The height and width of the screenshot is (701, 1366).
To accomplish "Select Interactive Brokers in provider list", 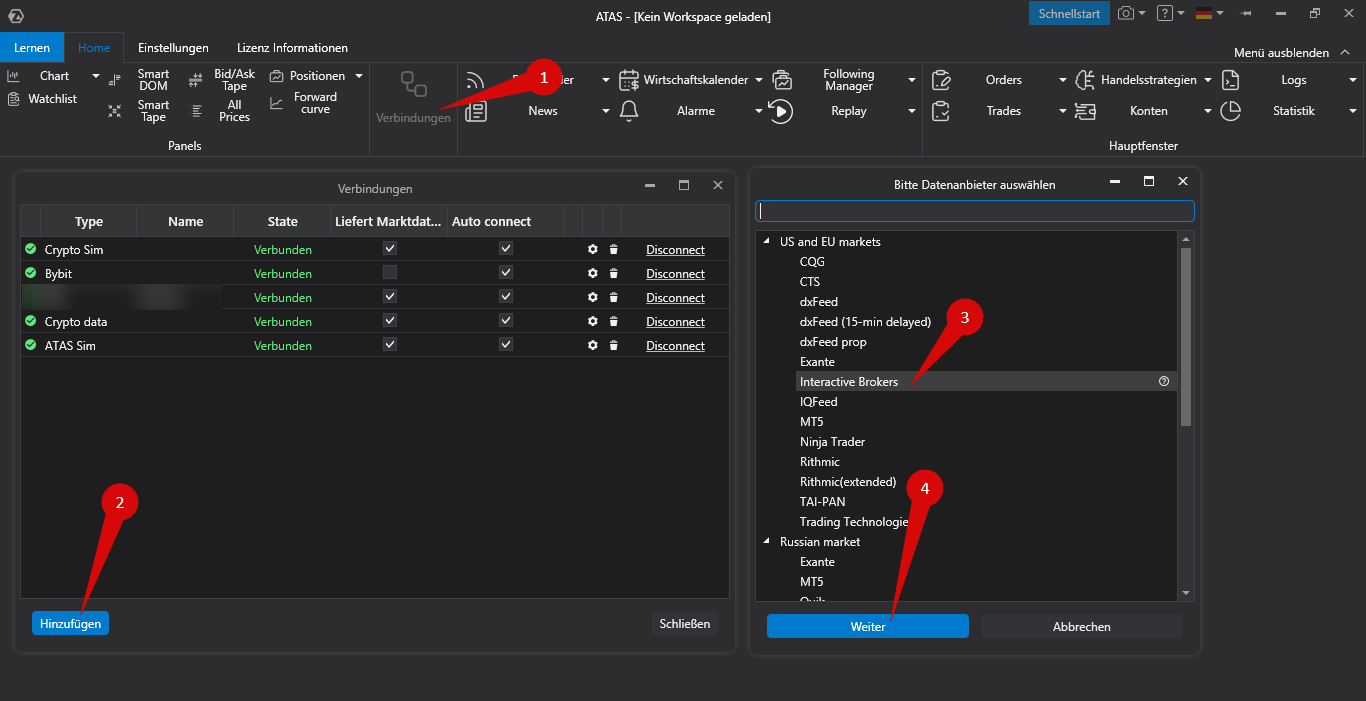I will point(986,381).
